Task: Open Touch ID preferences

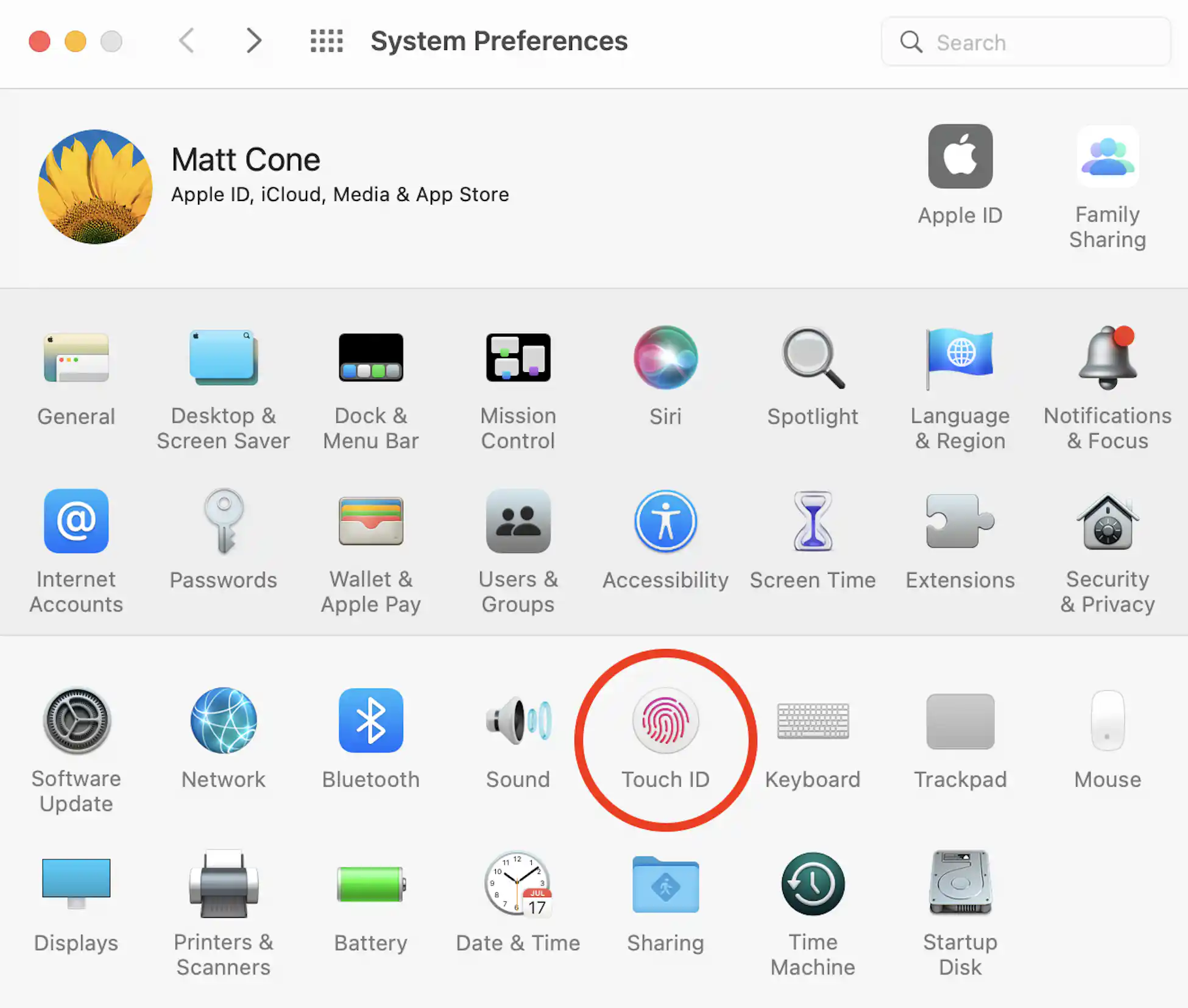Action: pos(665,722)
